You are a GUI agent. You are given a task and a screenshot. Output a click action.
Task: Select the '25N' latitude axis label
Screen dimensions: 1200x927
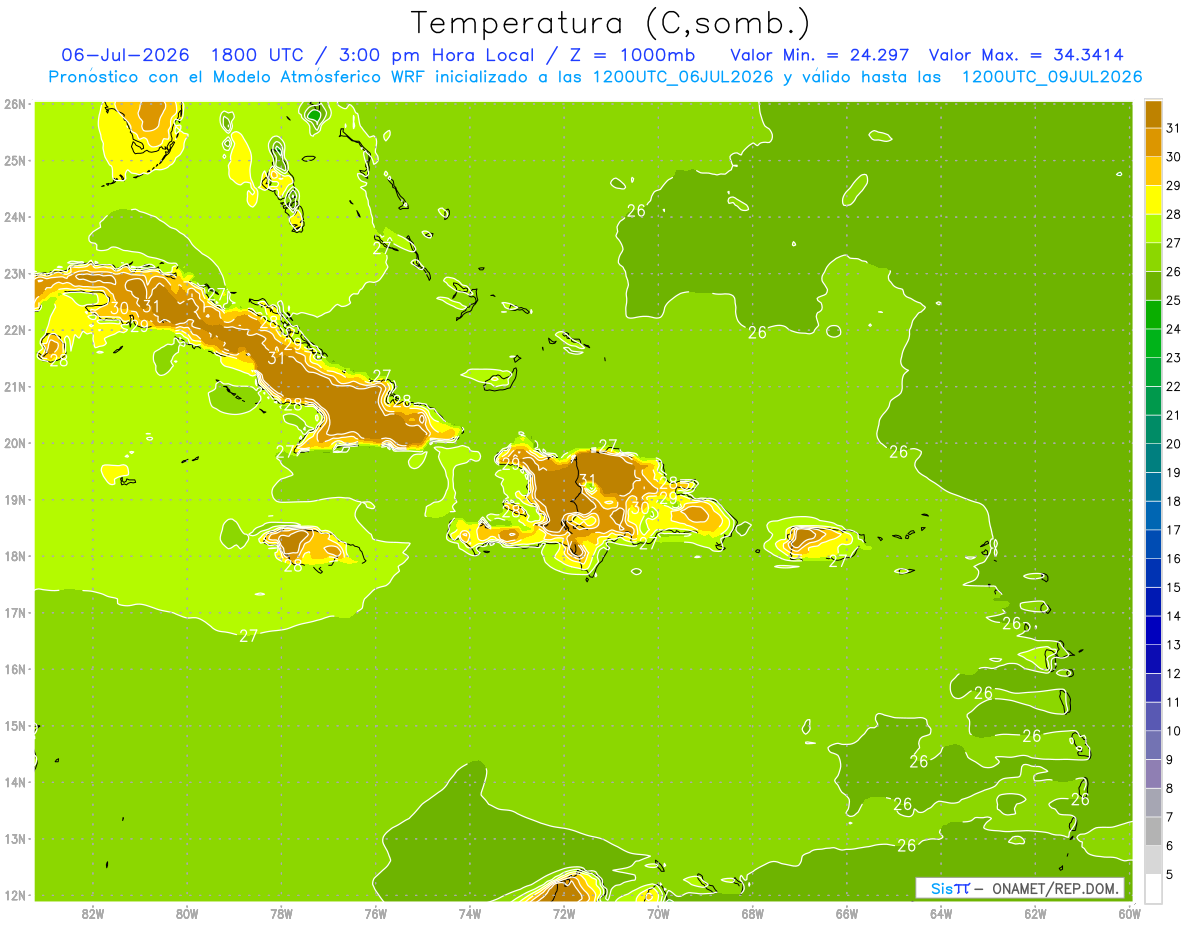click(15, 160)
